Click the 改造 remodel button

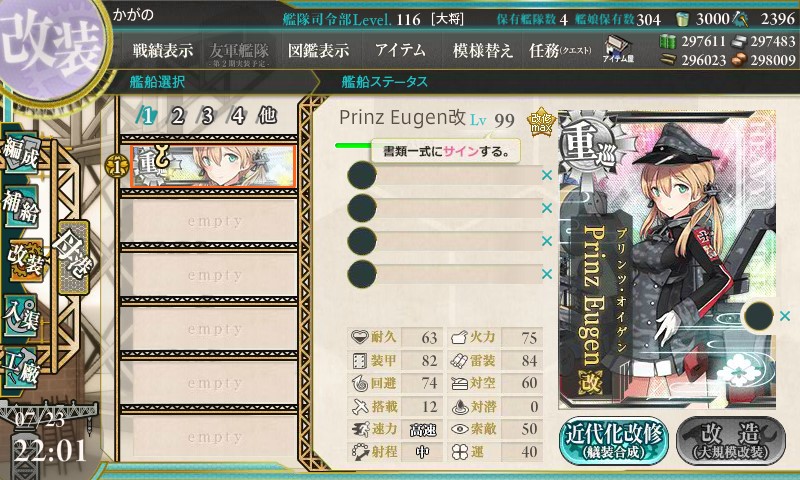[731, 441]
